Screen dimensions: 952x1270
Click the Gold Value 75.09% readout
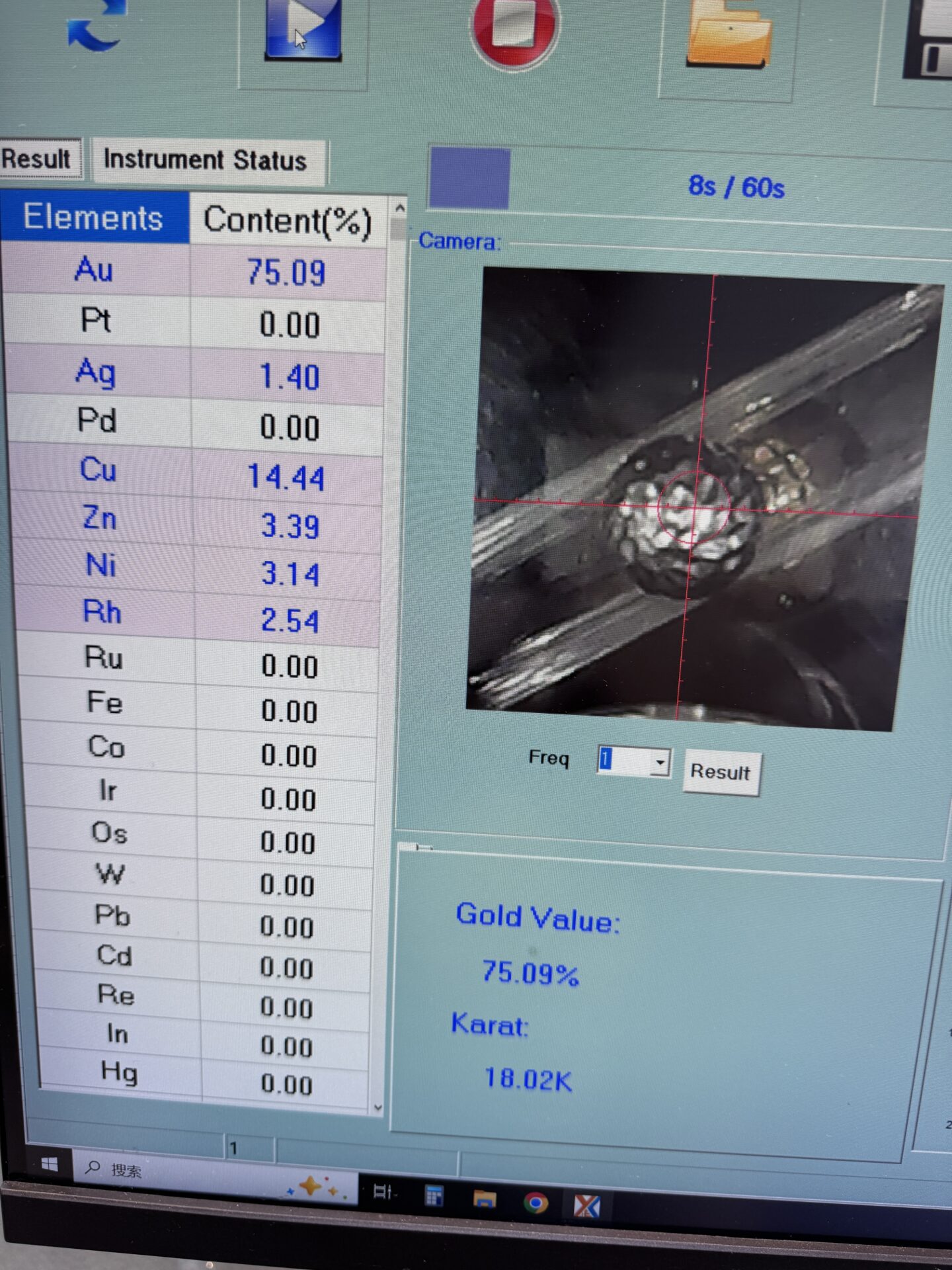tap(530, 973)
